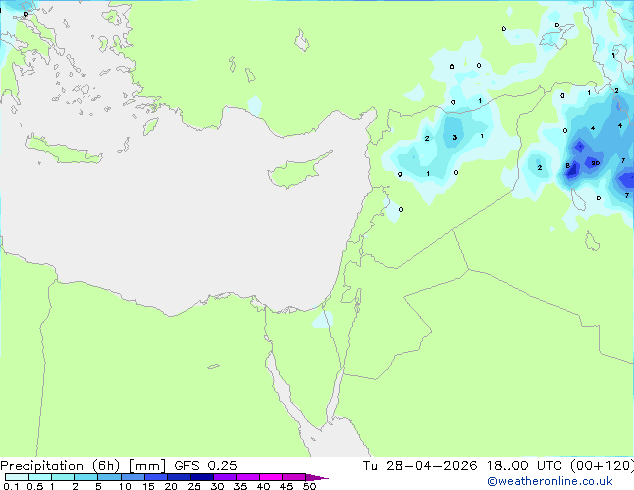Click the legend label '10'
The width and height of the screenshot is (634, 490).
click(x=125, y=486)
